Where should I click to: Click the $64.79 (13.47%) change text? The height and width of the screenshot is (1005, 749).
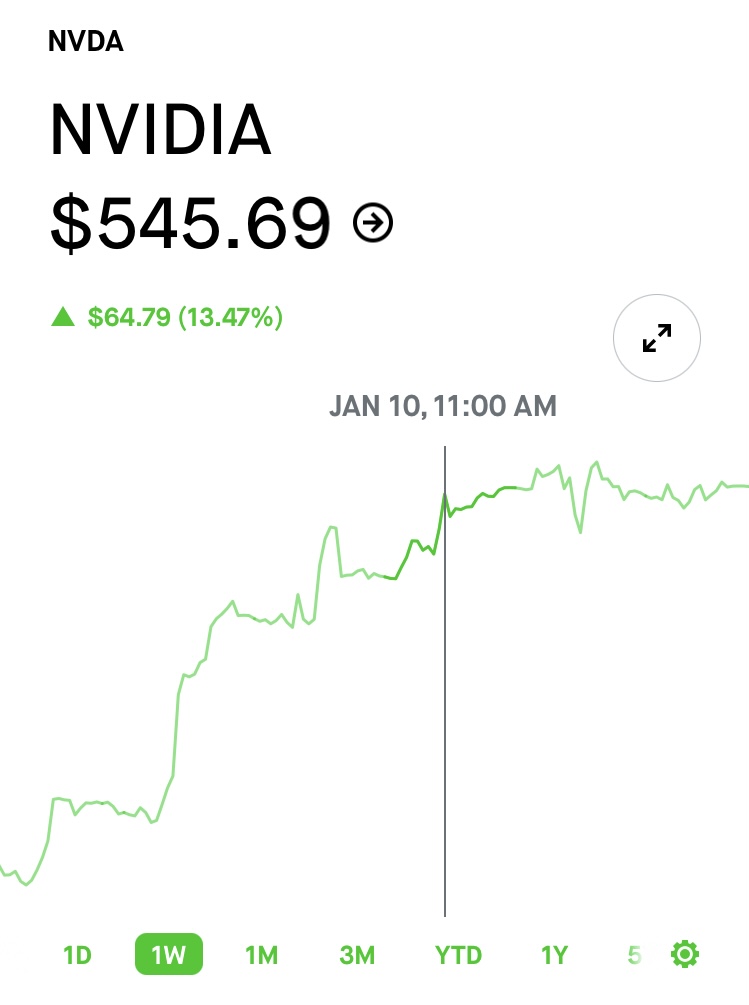185,317
